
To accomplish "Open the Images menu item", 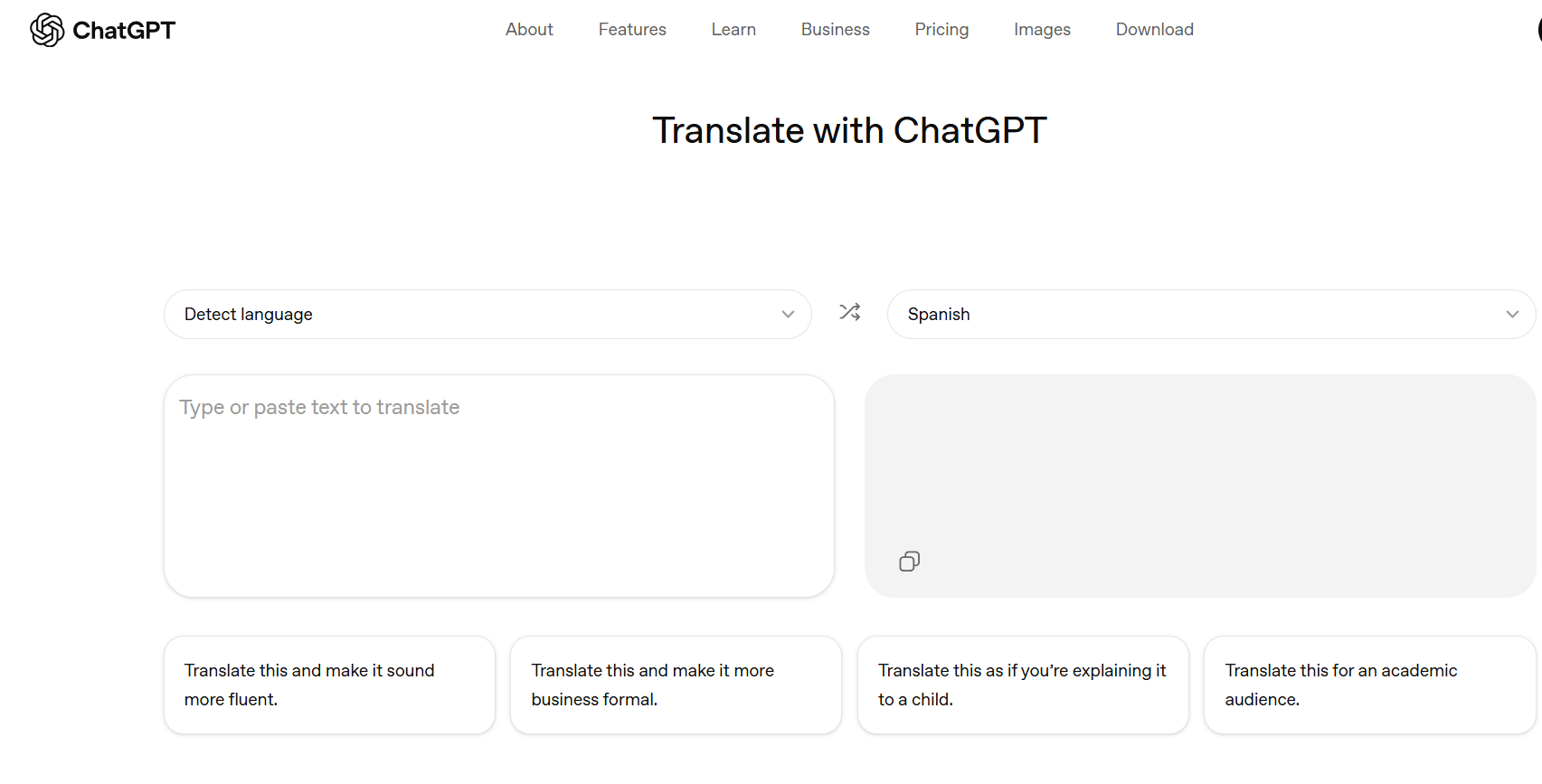I will (1042, 29).
